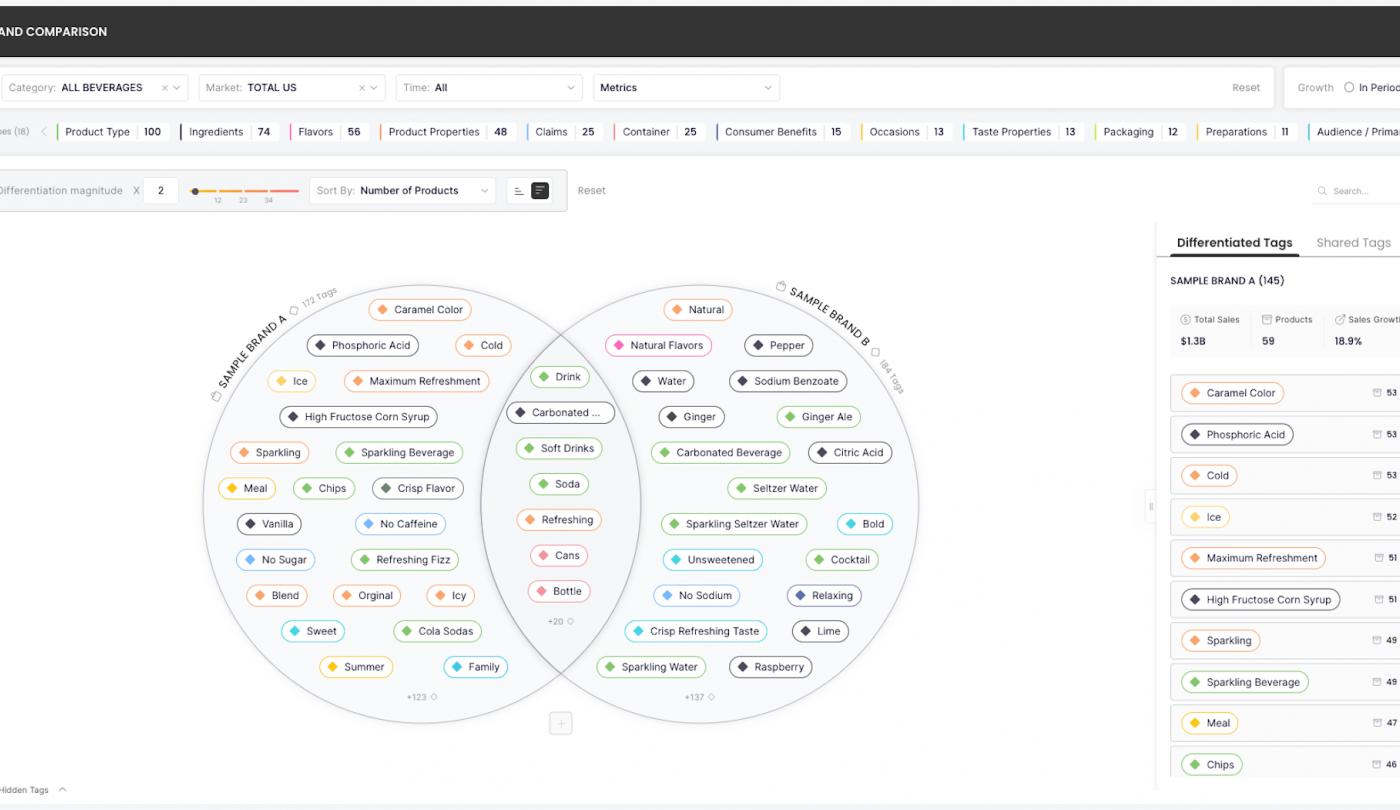Click the hand icon beside Sample Brand B

(781, 287)
